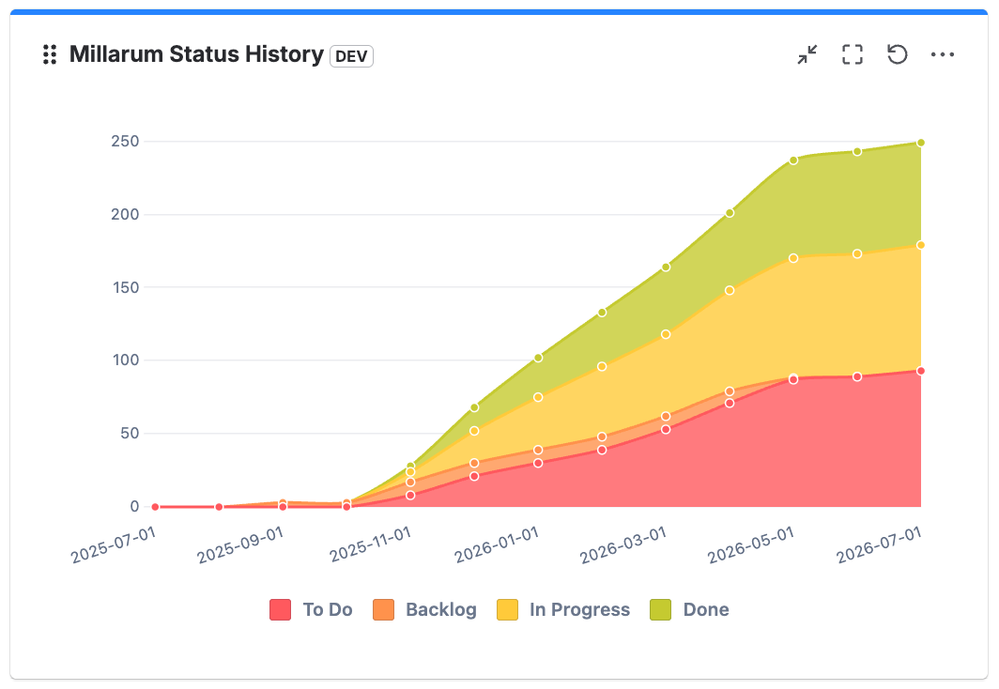Toggle the To Do series in legend
Image resolution: width=999 pixels, height=689 pixels.
(311, 610)
